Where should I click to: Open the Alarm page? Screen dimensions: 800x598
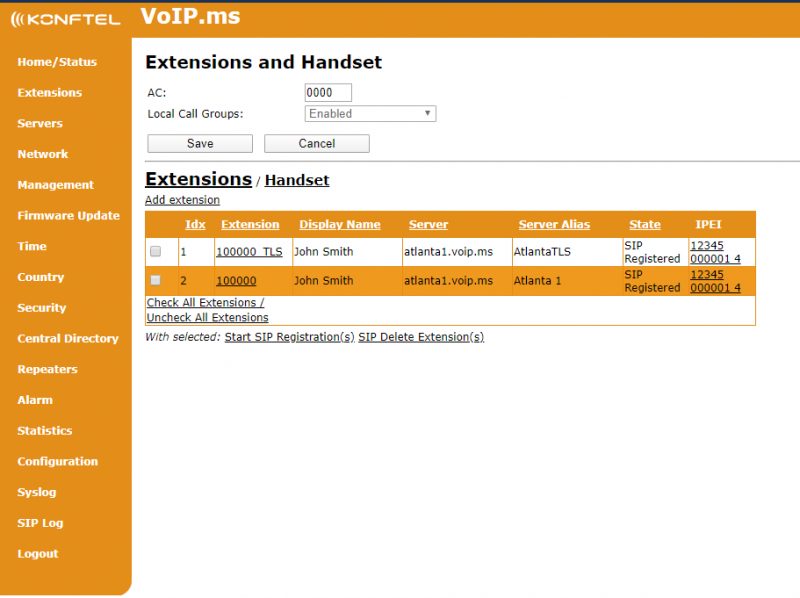coord(35,400)
